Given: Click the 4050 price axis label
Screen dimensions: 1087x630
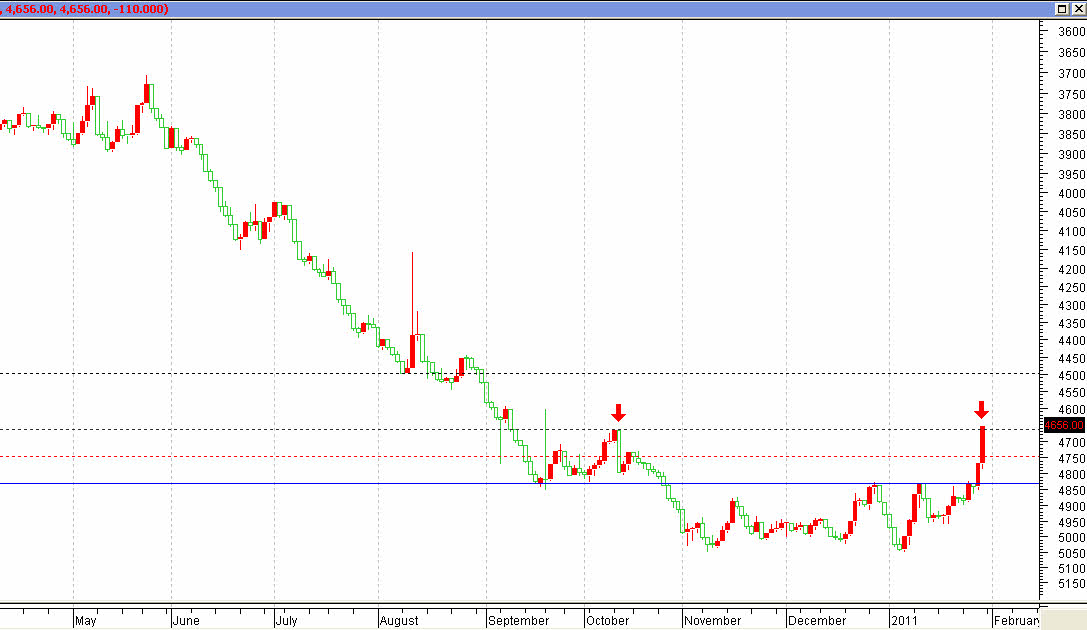Looking at the screenshot, I should 1072,213.
